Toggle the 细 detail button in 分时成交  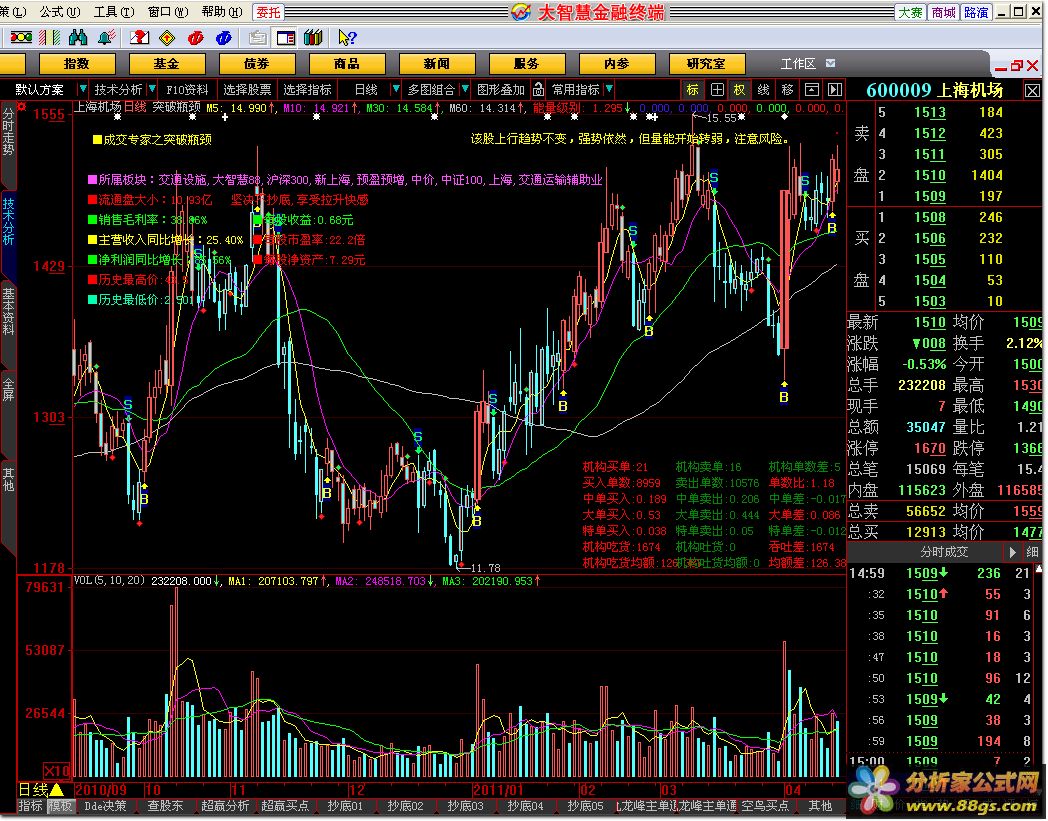point(1032,552)
